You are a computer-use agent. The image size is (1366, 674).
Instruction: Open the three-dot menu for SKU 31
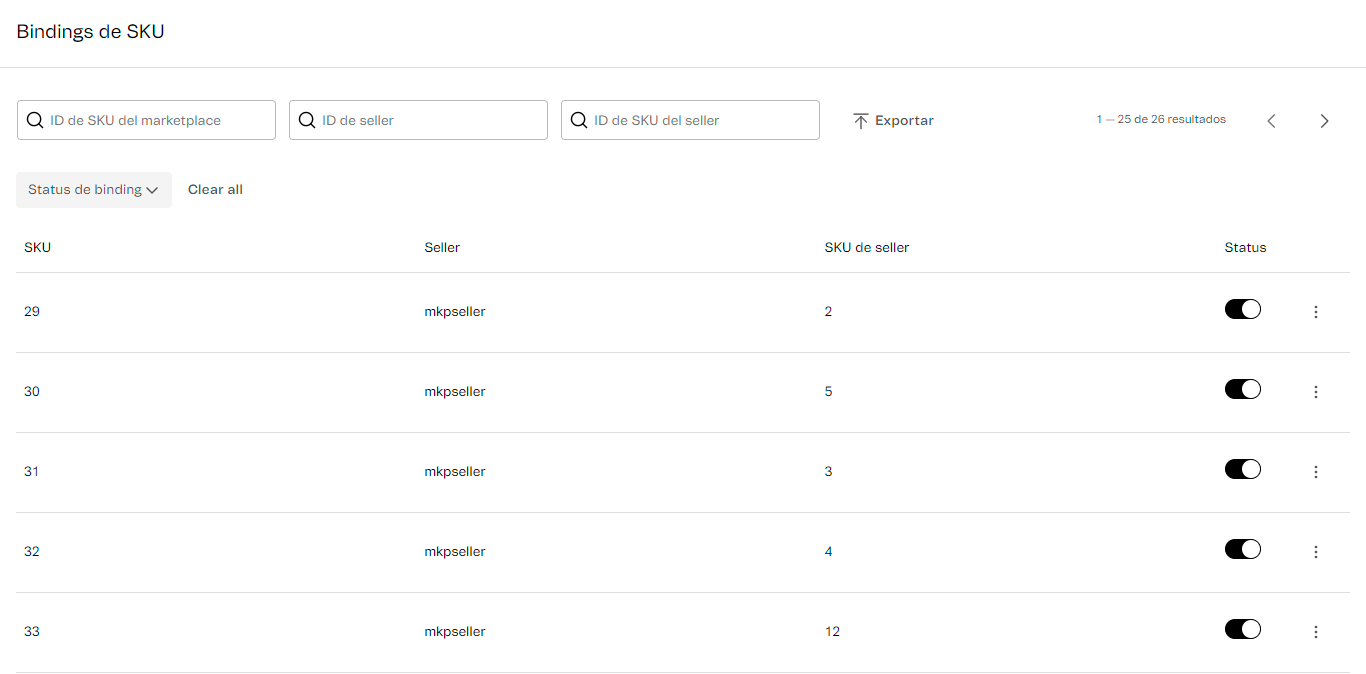[1315, 472]
